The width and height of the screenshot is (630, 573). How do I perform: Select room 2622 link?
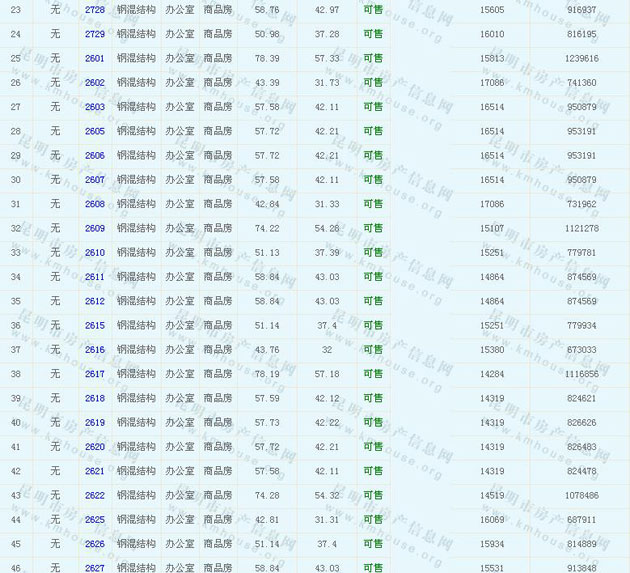[95, 495]
